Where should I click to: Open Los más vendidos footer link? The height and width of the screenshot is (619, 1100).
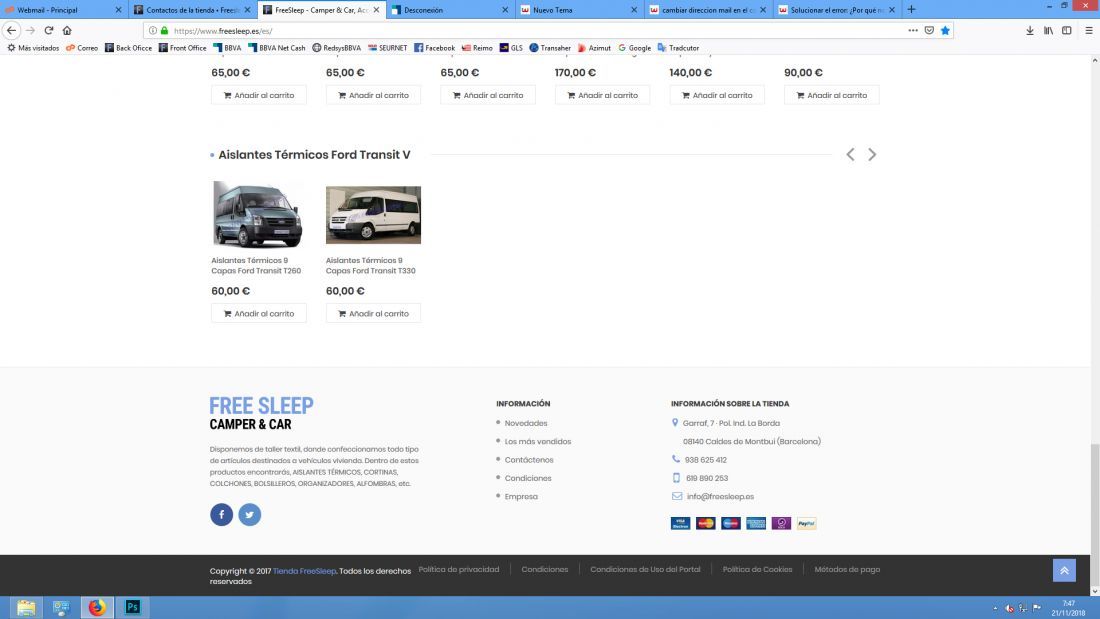(x=537, y=441)
